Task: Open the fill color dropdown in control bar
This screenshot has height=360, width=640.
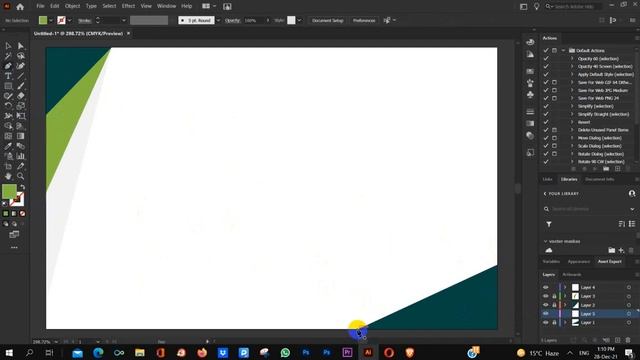Action: [51, 20]
